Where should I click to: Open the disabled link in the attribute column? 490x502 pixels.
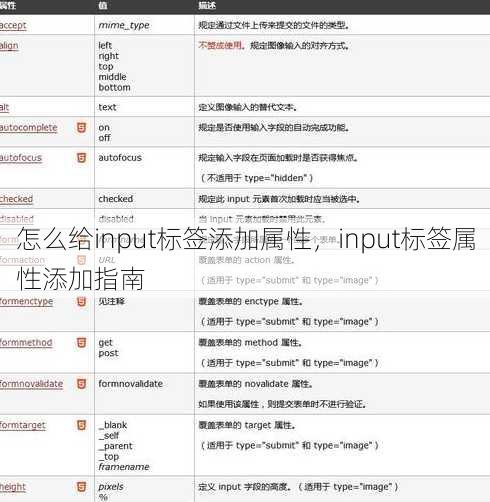17,219
